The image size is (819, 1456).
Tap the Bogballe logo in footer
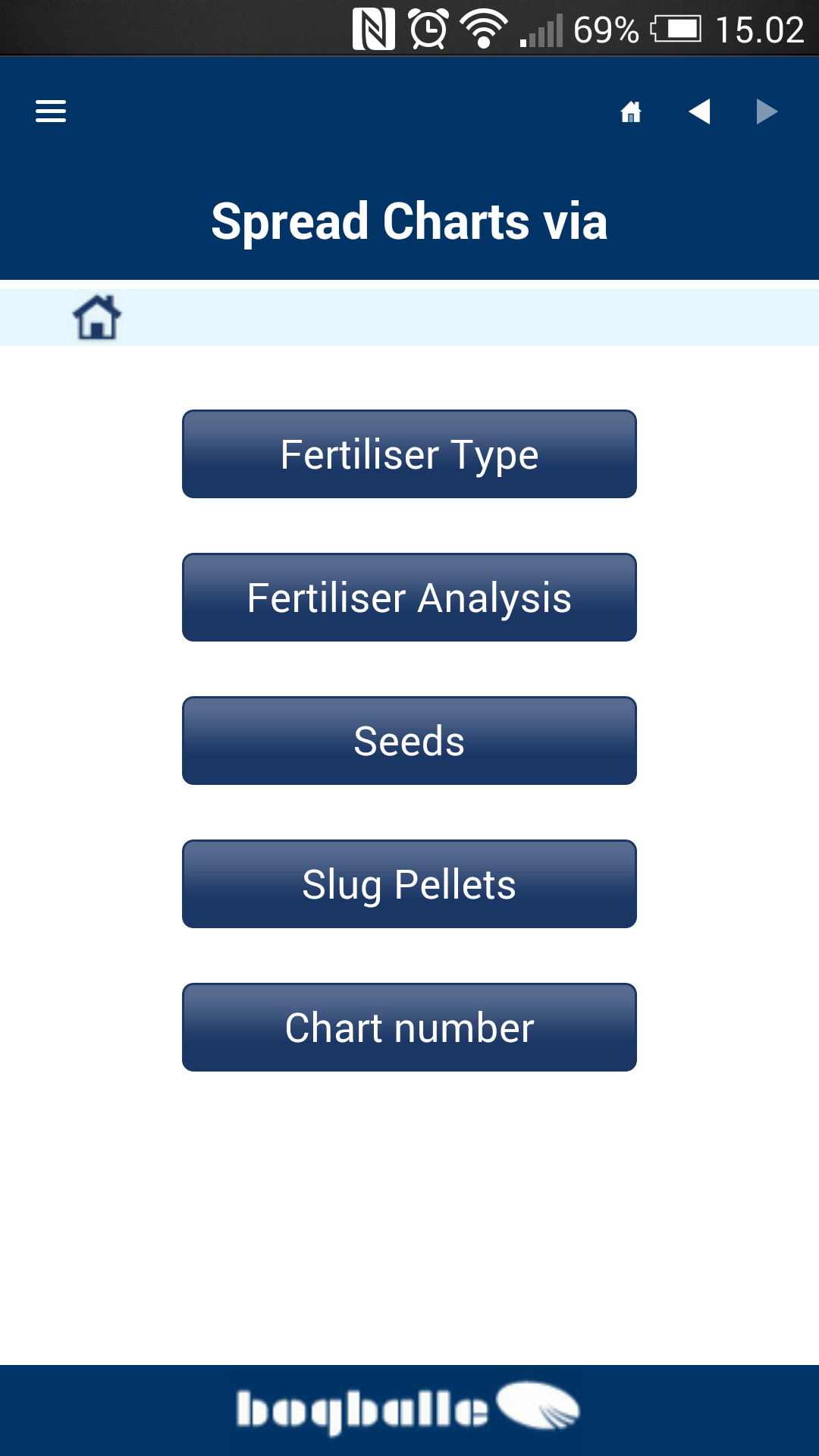[408, 1409]
